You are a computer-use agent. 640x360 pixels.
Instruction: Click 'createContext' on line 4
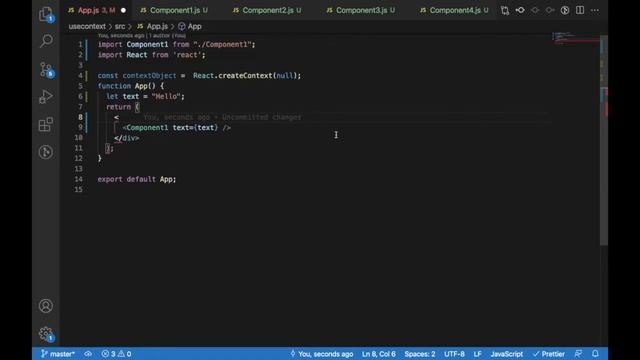(245, 76)
